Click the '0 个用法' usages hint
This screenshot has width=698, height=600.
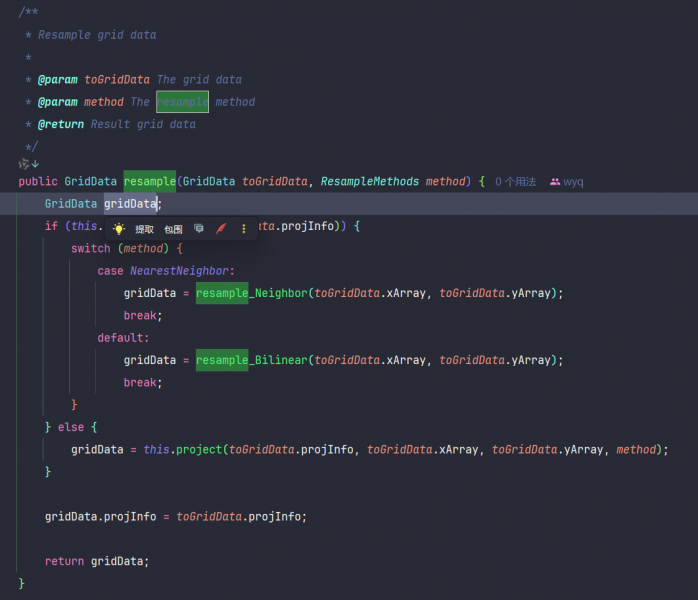click(515, 182)
